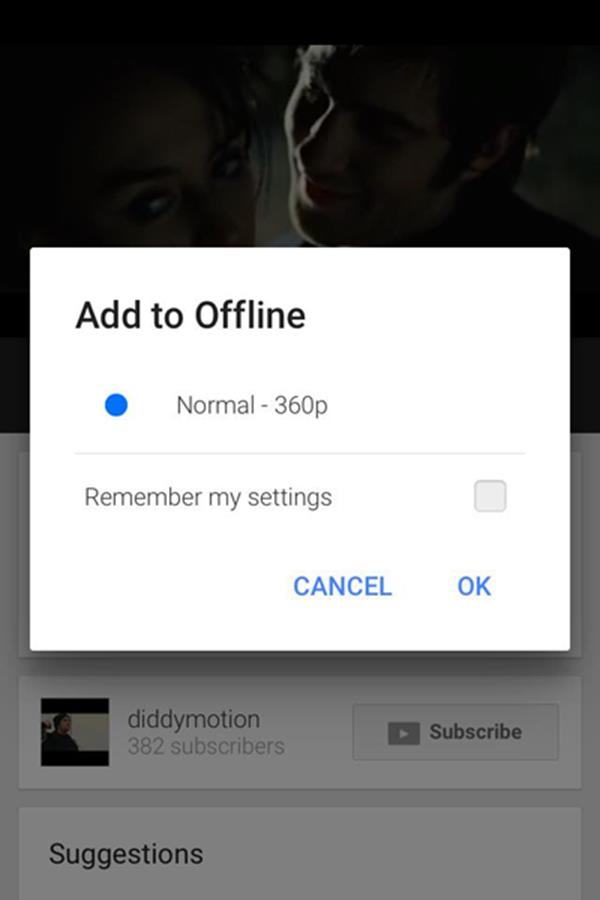
Task: Click the "Remember my settings" label text
Action: [208, 497]
